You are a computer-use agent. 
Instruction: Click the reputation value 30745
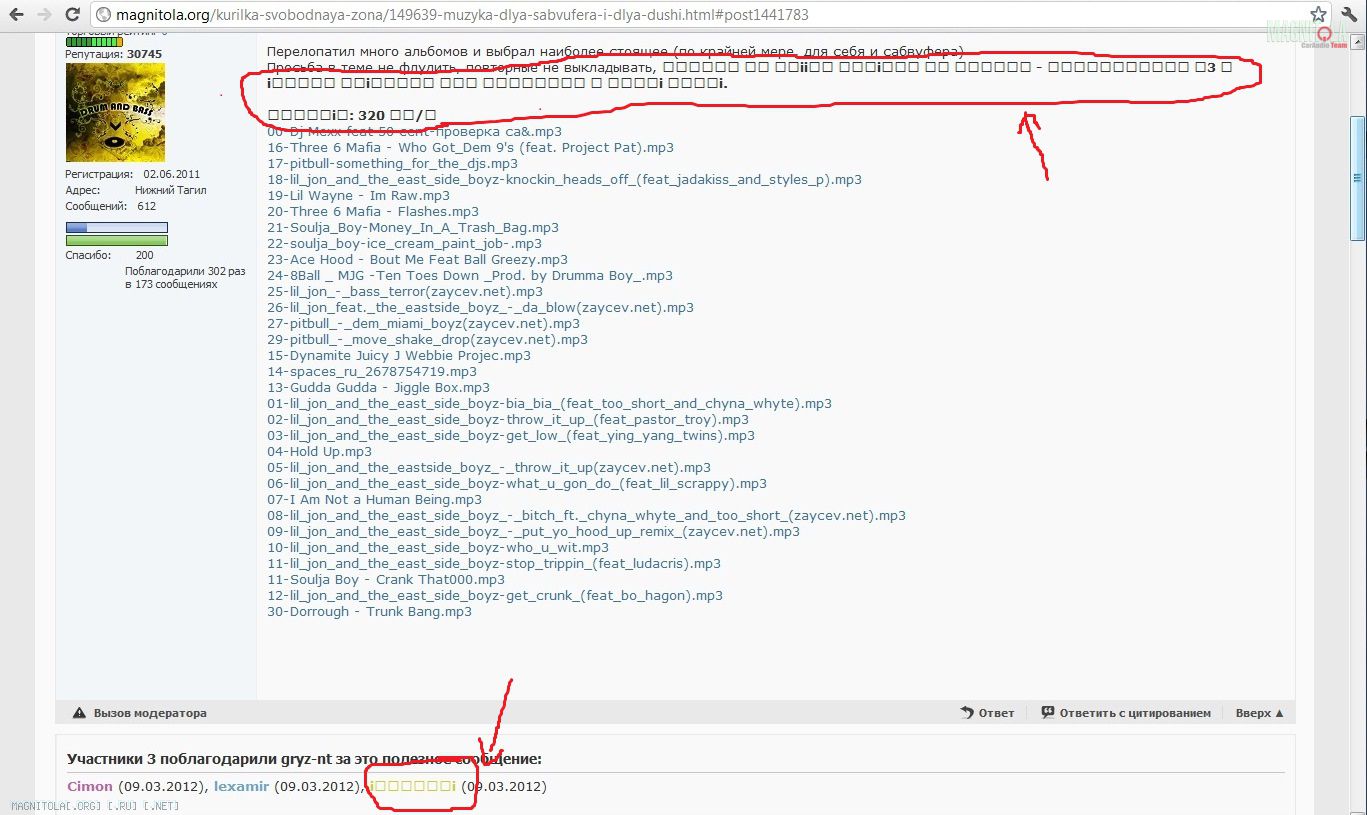144,54
